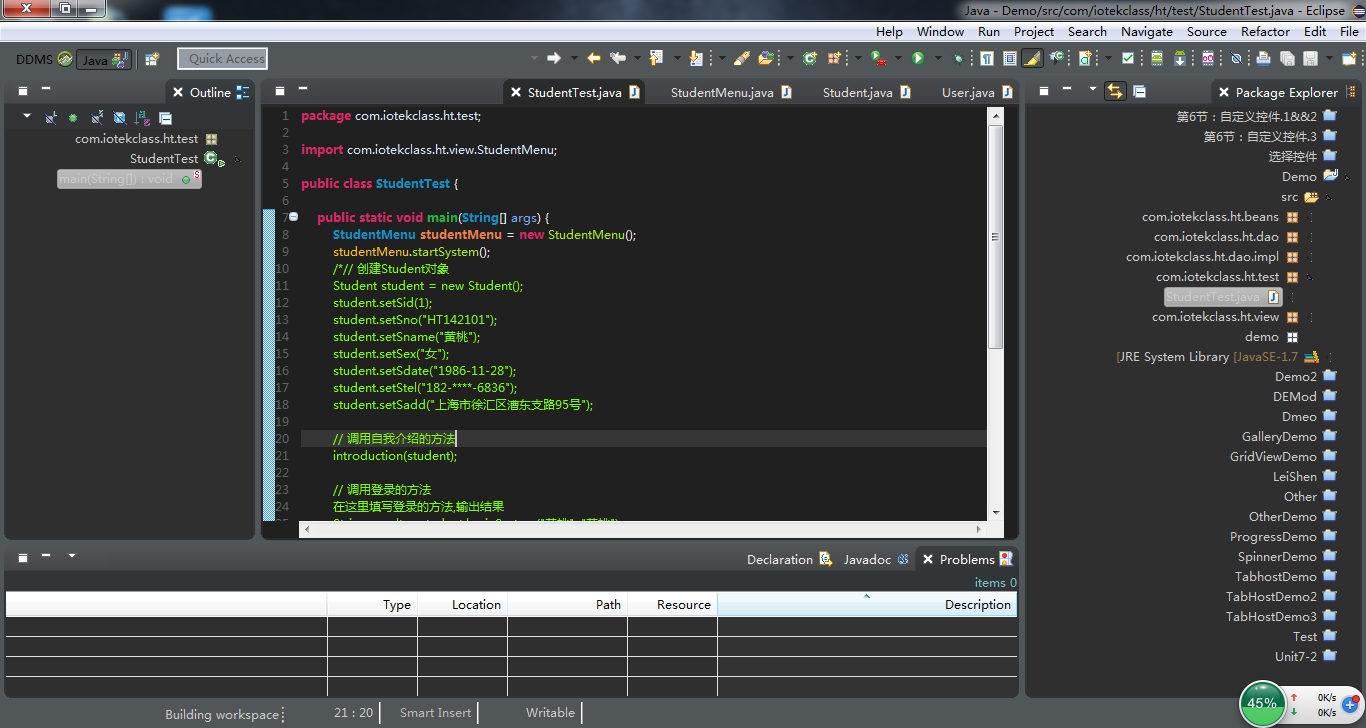
Task: Click the Print icon in the toolbar
Action: [1263, 59]
